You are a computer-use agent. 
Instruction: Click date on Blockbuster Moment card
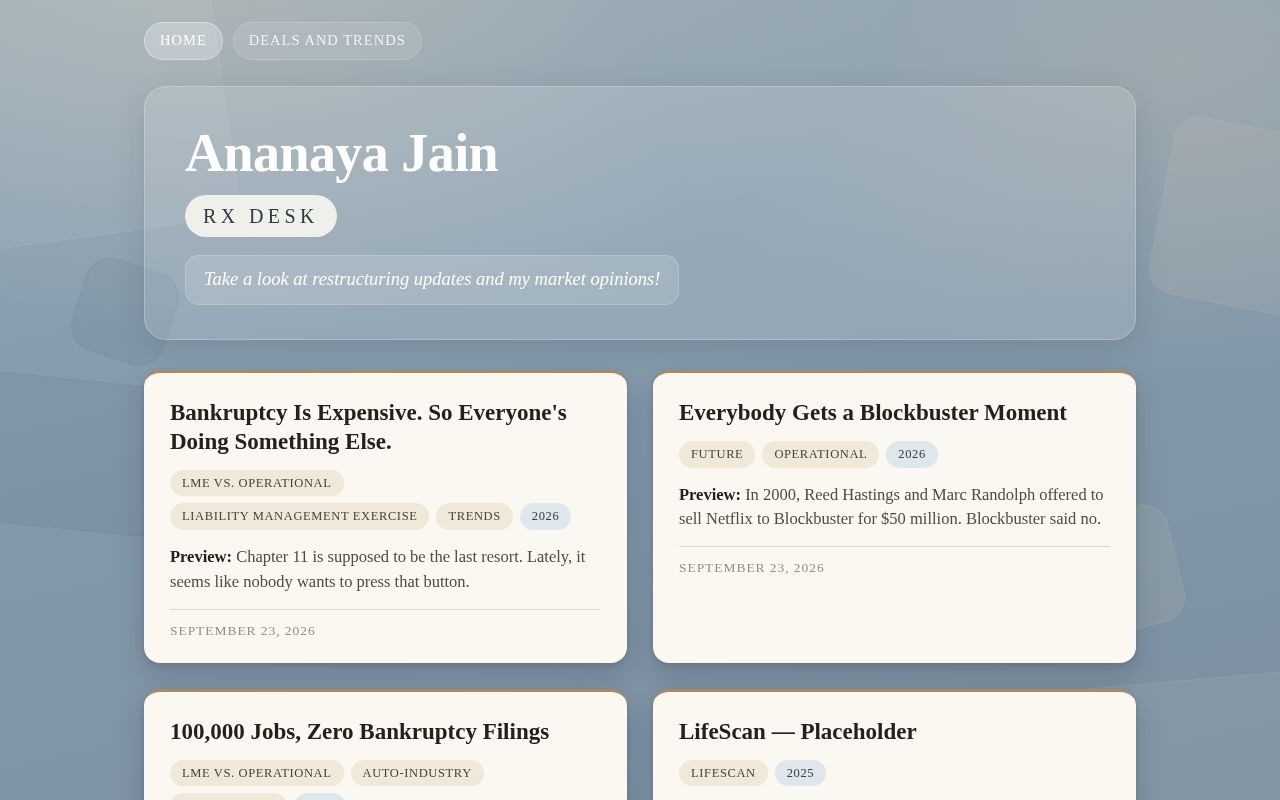tap(752, 568)
